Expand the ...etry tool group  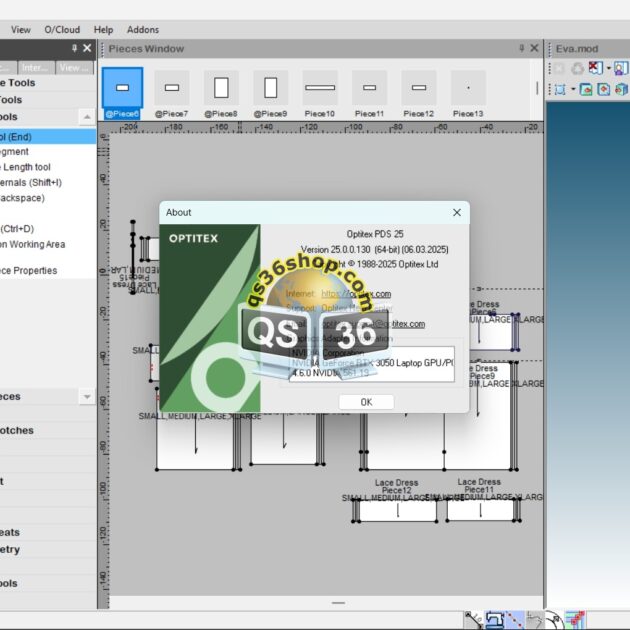48,549
